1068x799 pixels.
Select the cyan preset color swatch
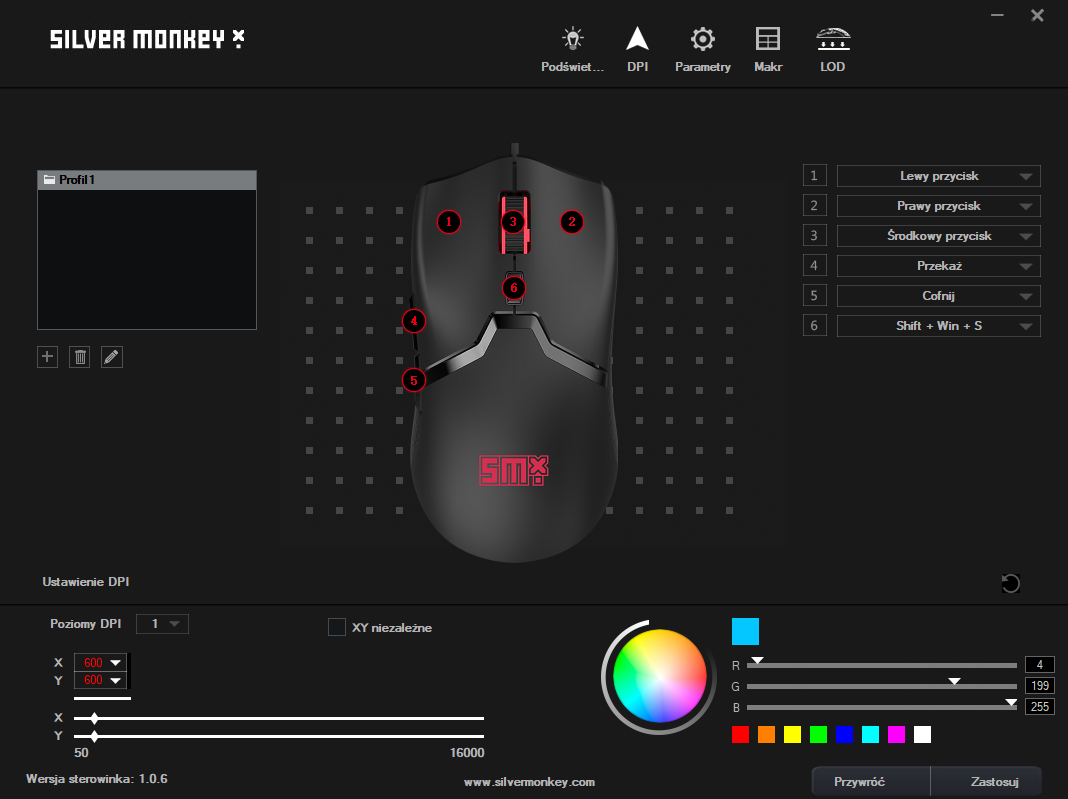[x=870, y=734]
